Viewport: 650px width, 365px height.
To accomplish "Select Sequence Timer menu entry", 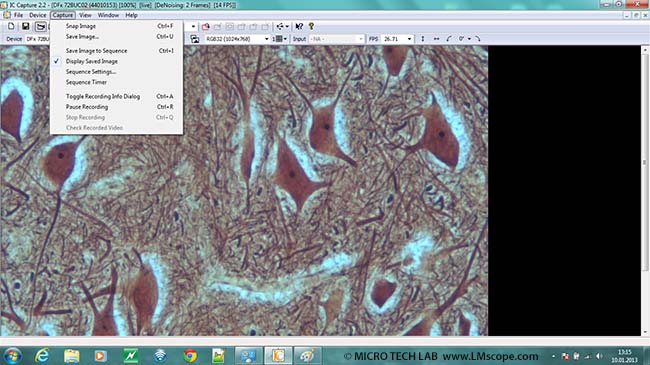I will 116,82.
